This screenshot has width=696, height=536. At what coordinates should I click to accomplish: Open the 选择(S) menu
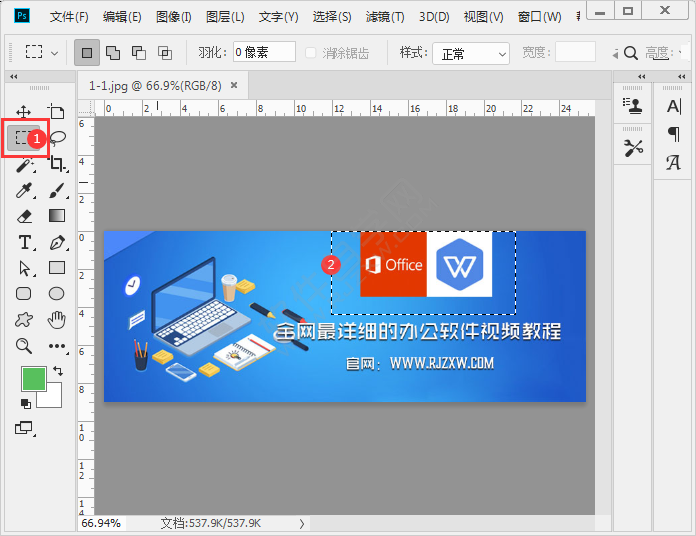[332, 17]
